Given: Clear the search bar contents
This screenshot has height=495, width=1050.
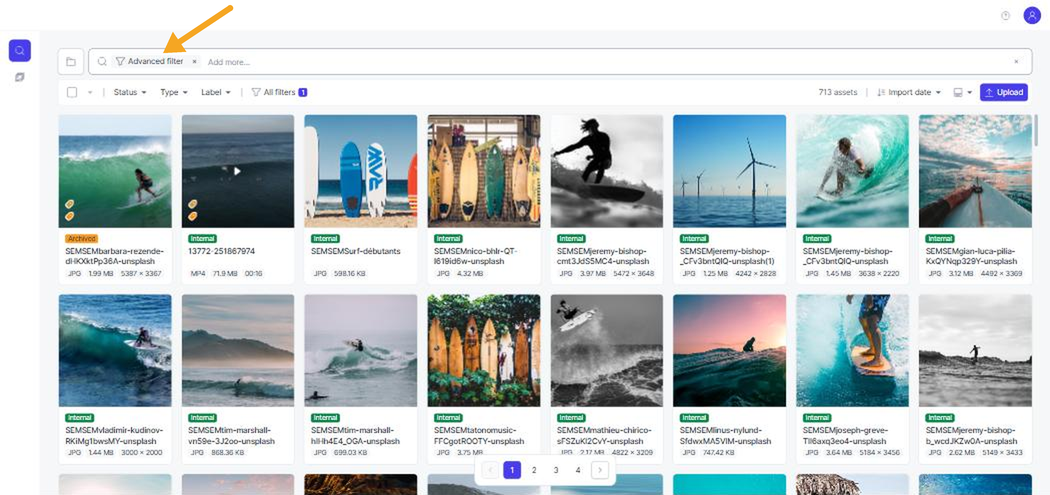Looking at the screenshot, I should pos(1016,62).
